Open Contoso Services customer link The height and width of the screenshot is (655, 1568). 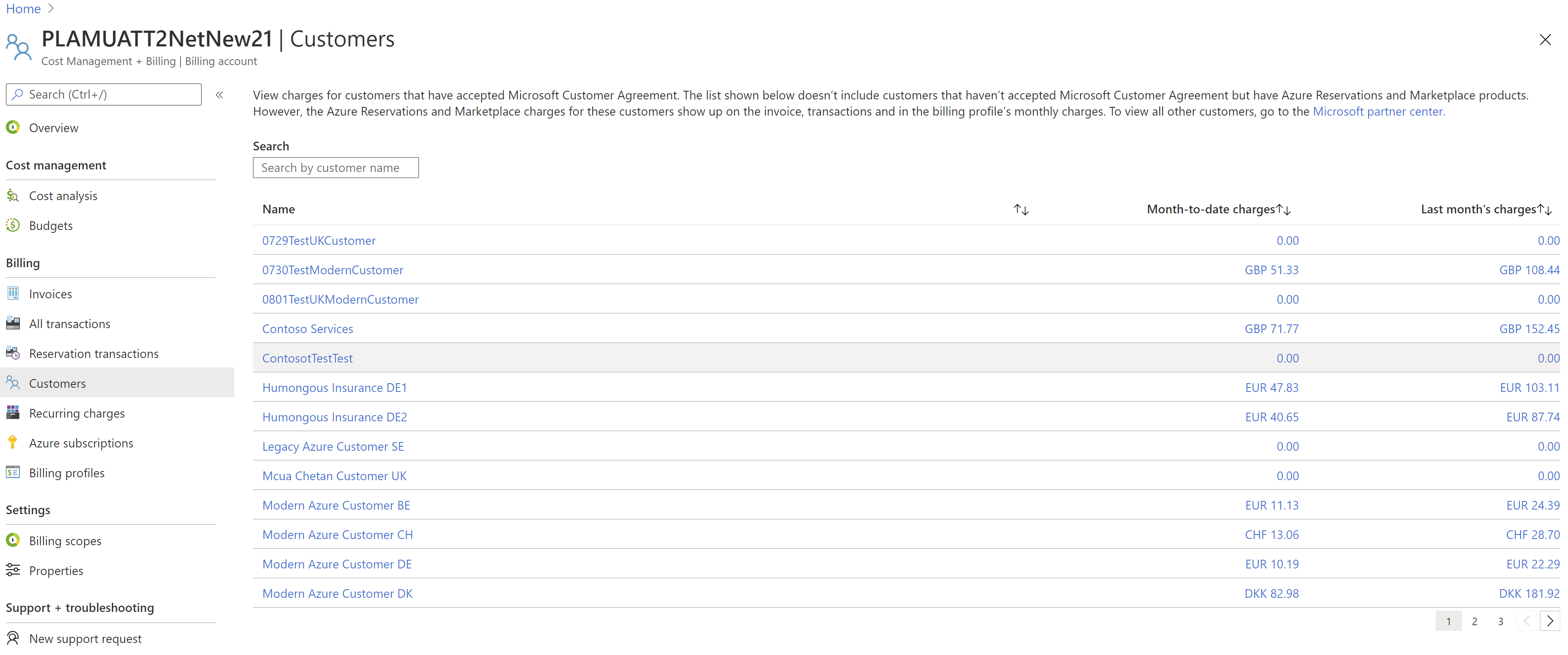tap(308, 329)
